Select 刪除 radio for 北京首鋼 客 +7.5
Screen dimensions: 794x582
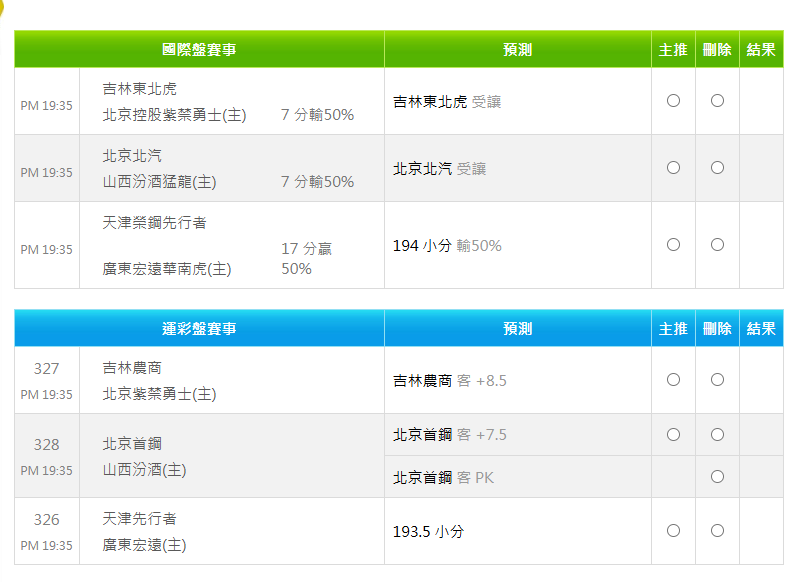[717, 434]
